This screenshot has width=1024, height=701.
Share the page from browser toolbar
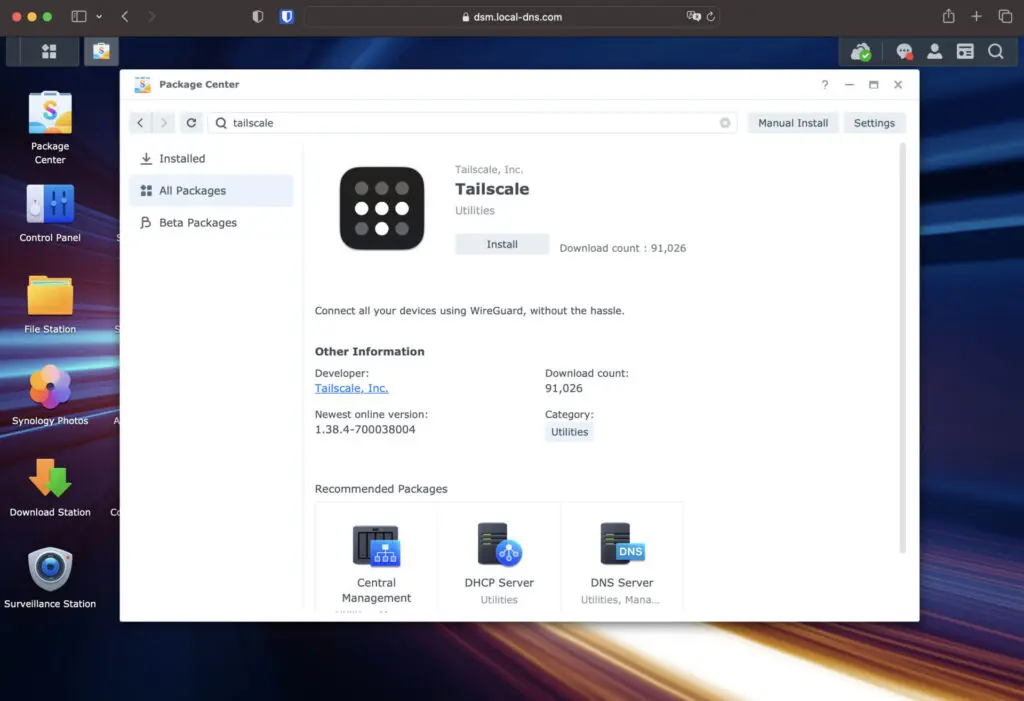tap(948, 16)
